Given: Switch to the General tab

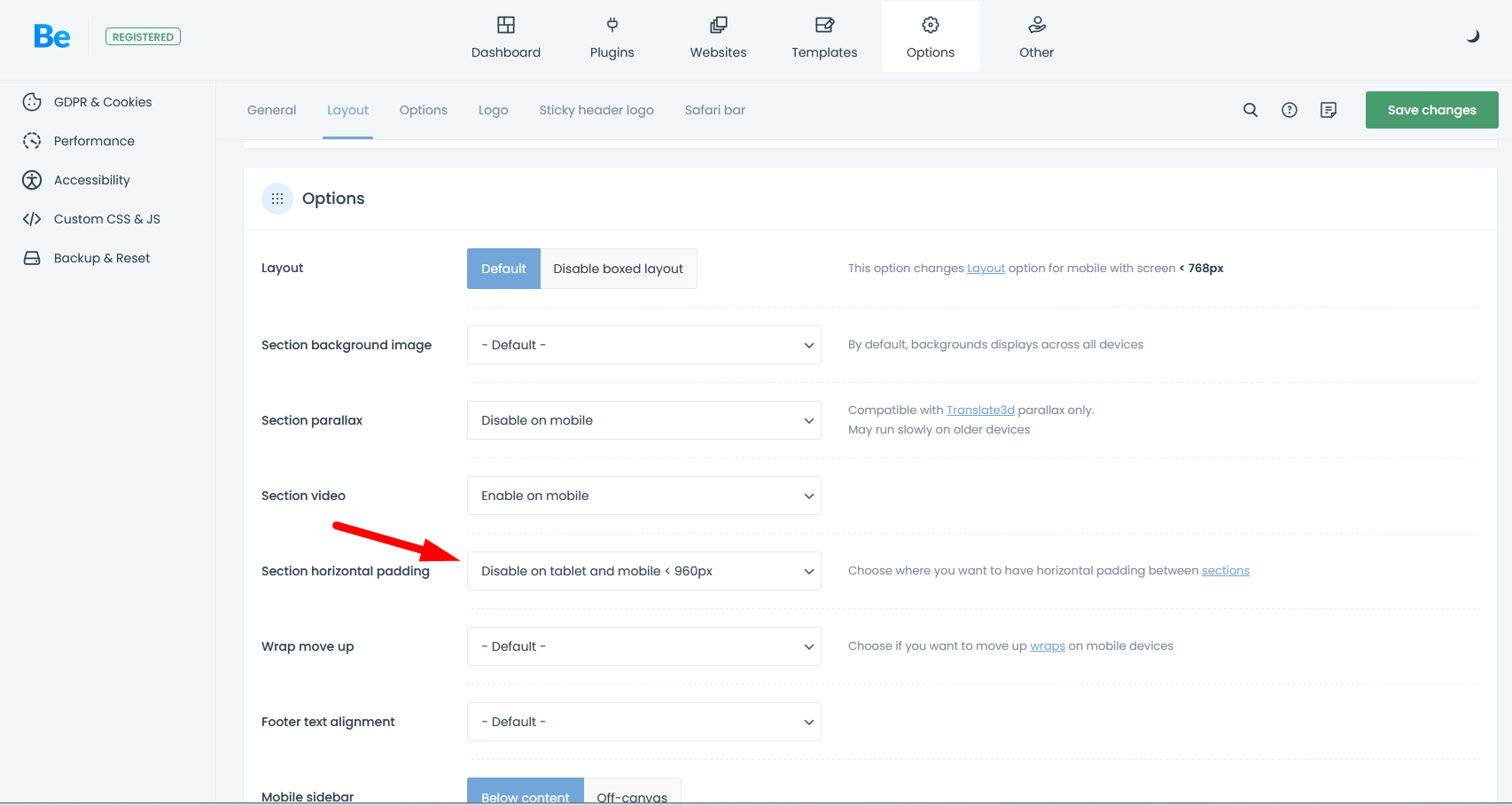Looking at the screenshot, I should coord(272,110).
